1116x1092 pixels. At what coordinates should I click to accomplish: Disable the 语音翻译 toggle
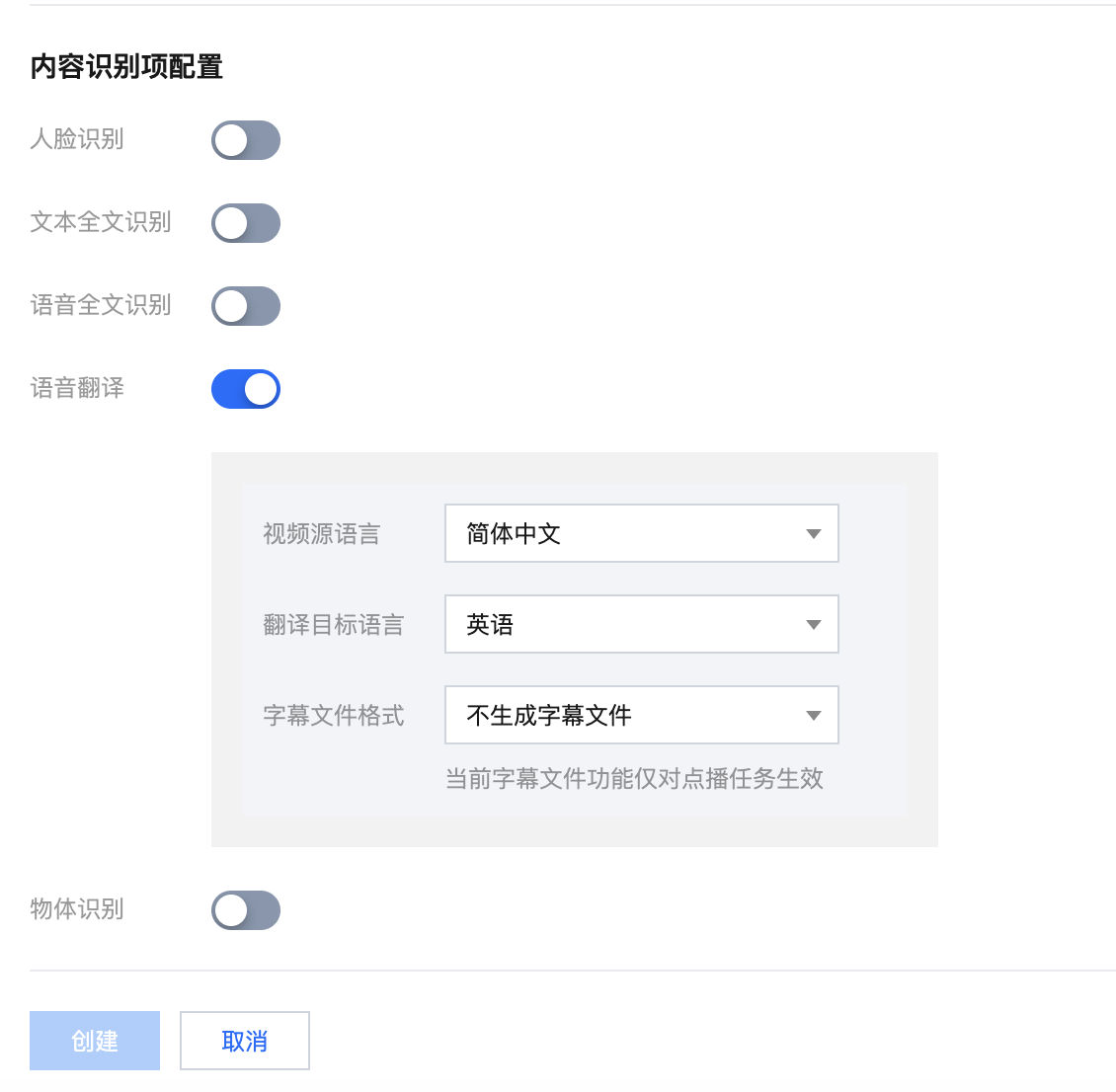pos(246,389)
